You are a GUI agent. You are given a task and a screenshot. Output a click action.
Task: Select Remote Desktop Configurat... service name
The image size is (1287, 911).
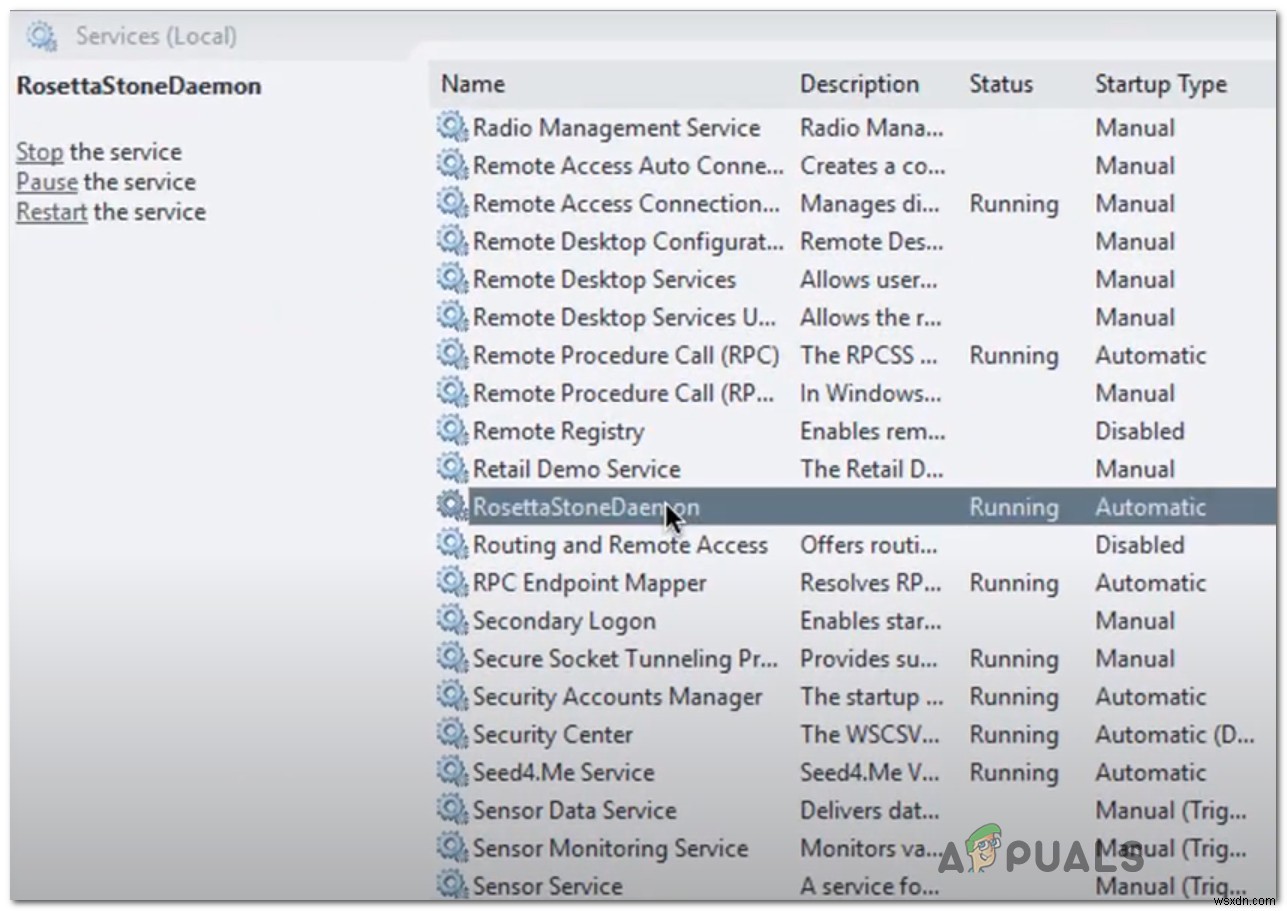628,242
